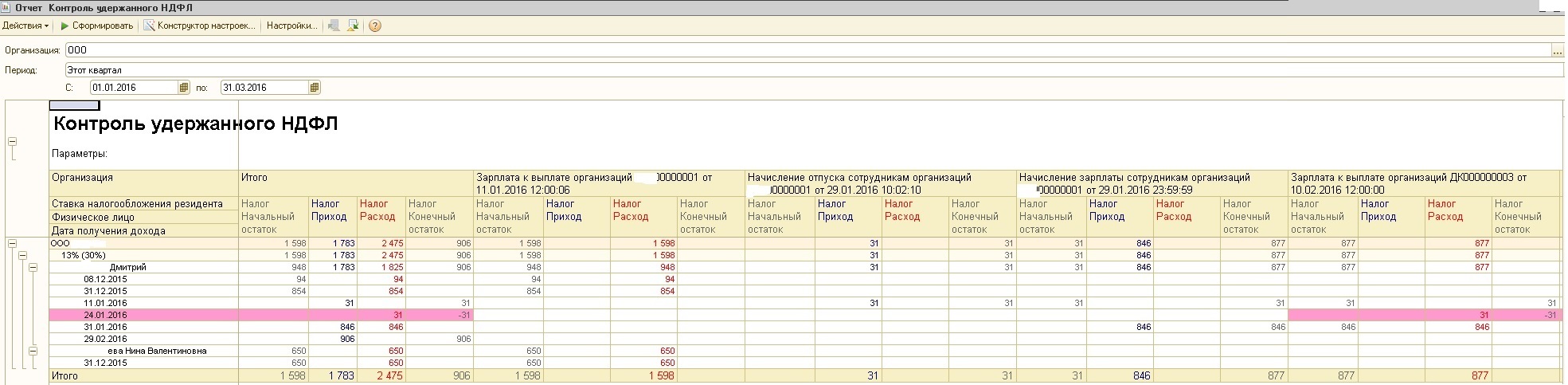Click the ellipsis button of Организация field
Screen dimensions: 1568x385
[x=1557, y=50]
